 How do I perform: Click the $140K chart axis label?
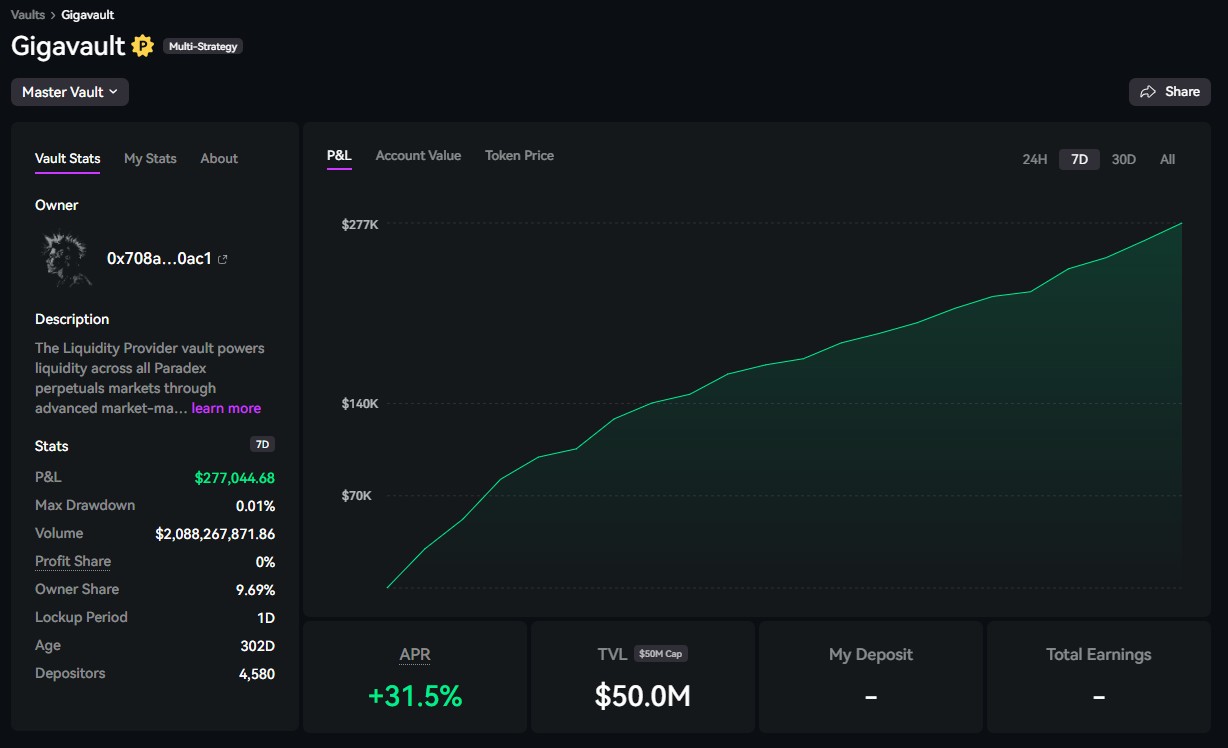coord(360,404)
